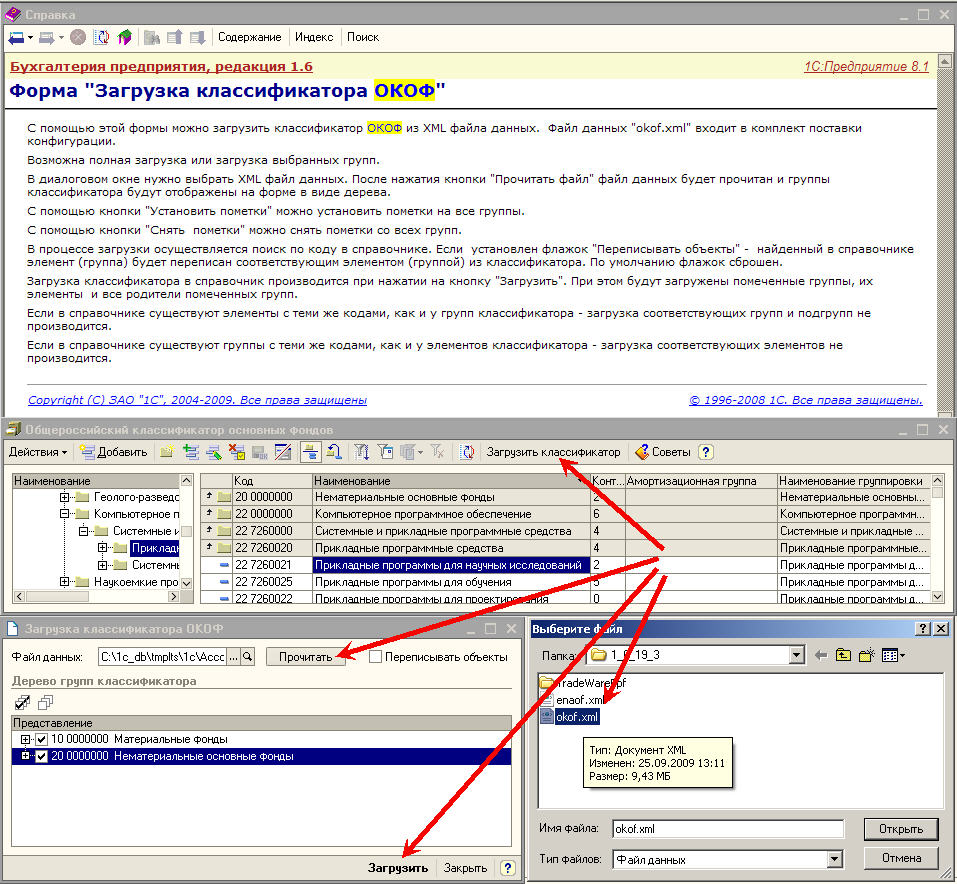957x884 pixels.
Task: Open the Действия dropdown menu
Action: point(38,452)
